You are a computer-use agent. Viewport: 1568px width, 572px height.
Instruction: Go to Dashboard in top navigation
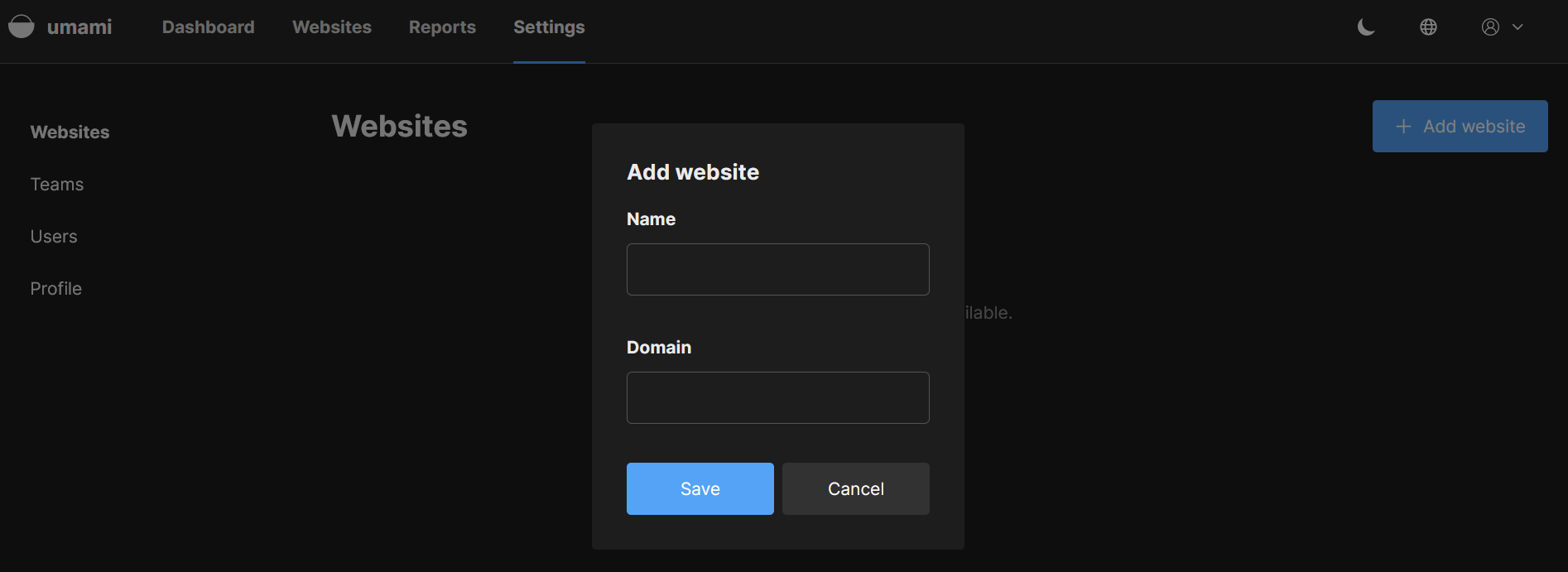coord(209,27)
